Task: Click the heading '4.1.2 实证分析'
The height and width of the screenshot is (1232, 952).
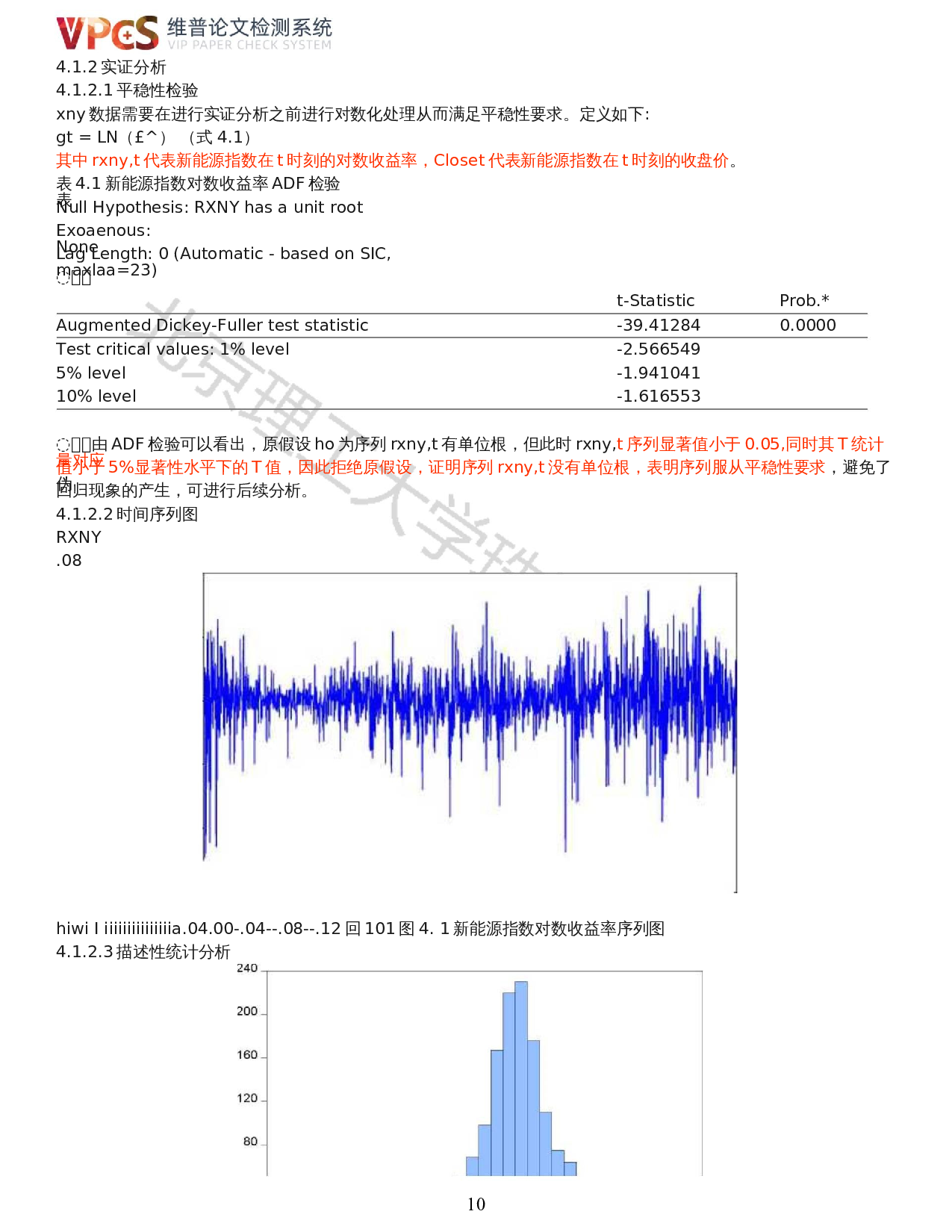Action: [x=111, y=67]
